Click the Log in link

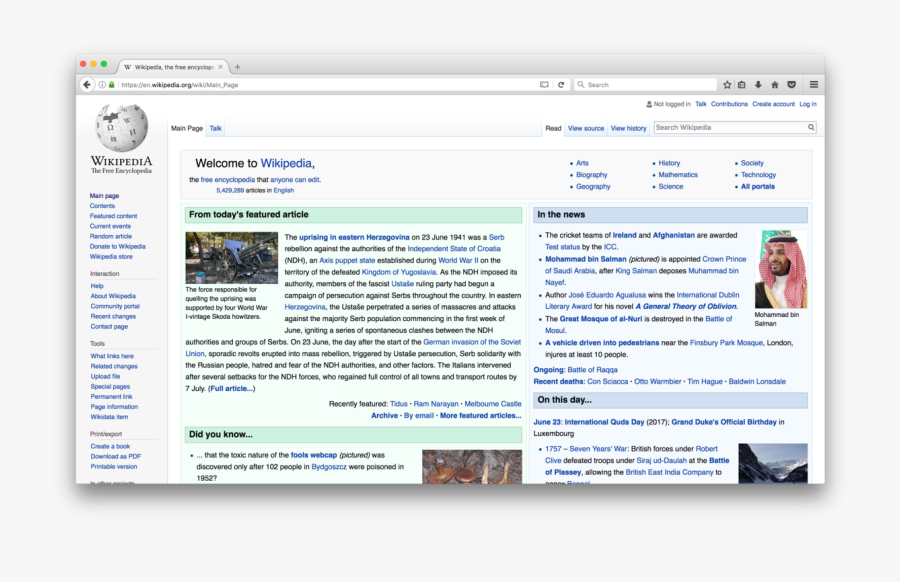[x=807, y=103]
